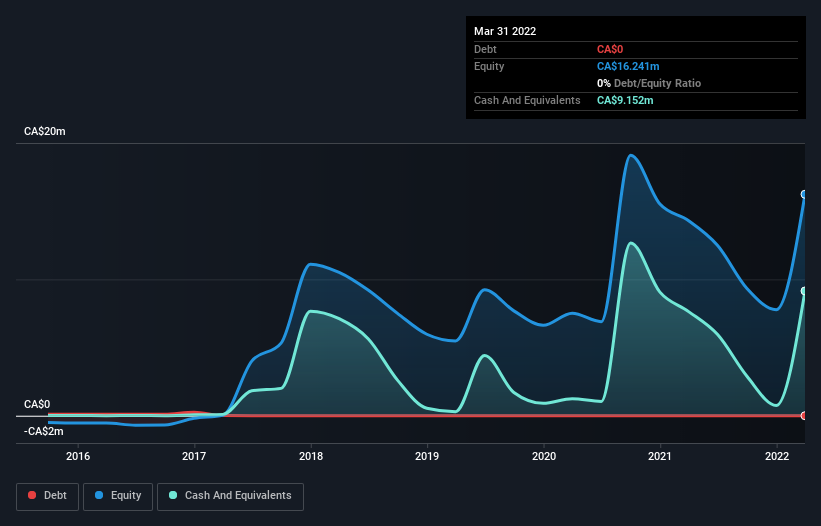821x526 pixels.
Task: Click the CA$0 y-axis label
Action: pyautogui.click(x=37, y=405)
